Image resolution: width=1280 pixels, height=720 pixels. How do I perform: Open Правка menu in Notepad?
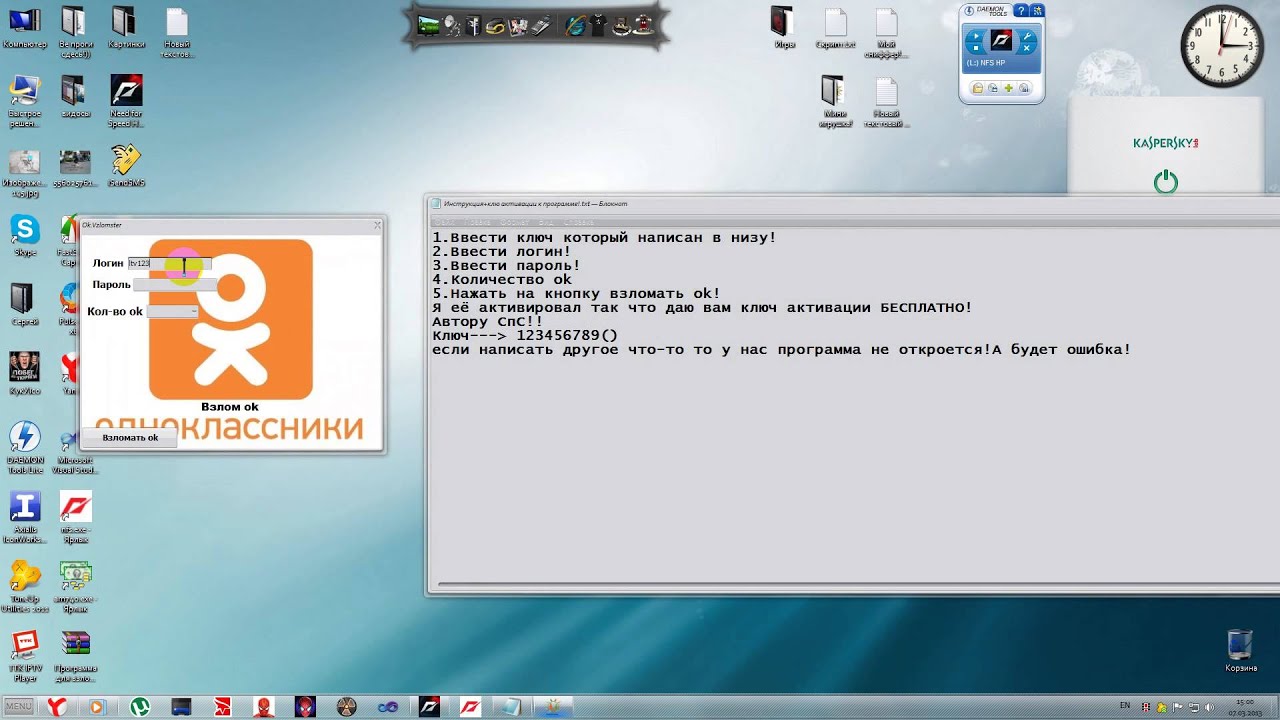point(479,222)
